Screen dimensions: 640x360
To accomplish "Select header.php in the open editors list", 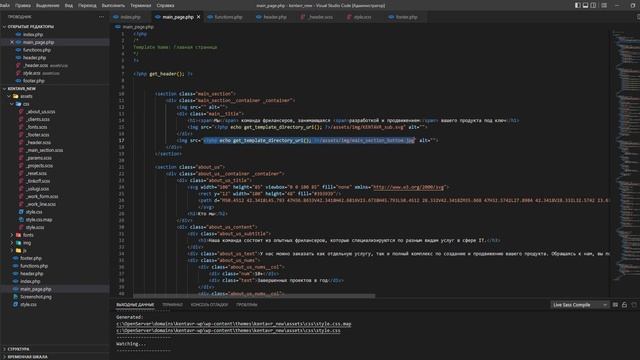I will (x=34, y=58).
